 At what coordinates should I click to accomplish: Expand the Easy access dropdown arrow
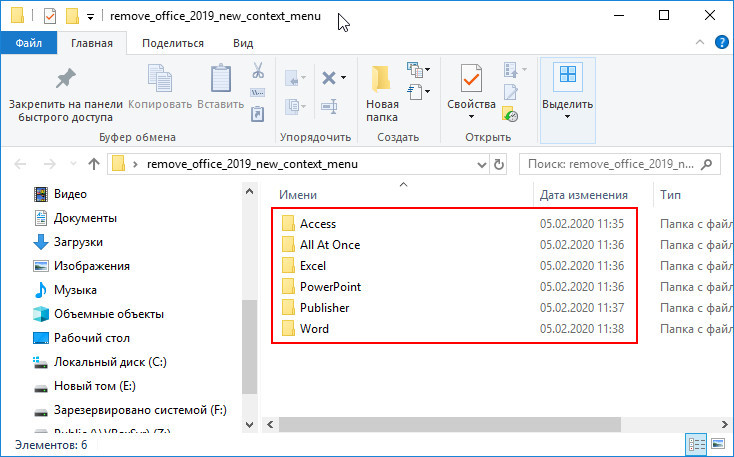click(427, 92)
